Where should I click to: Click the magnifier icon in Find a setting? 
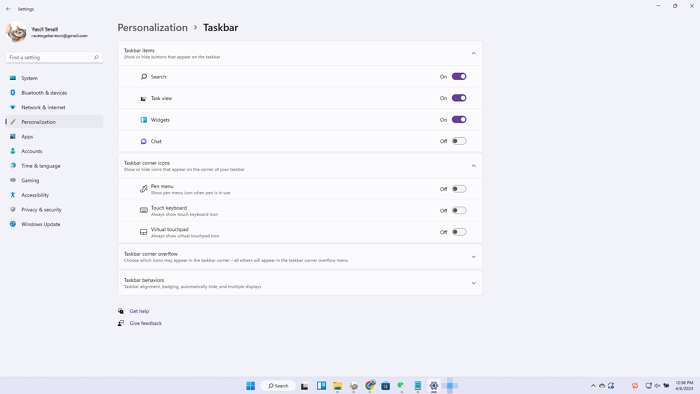(x=96, y=58)
